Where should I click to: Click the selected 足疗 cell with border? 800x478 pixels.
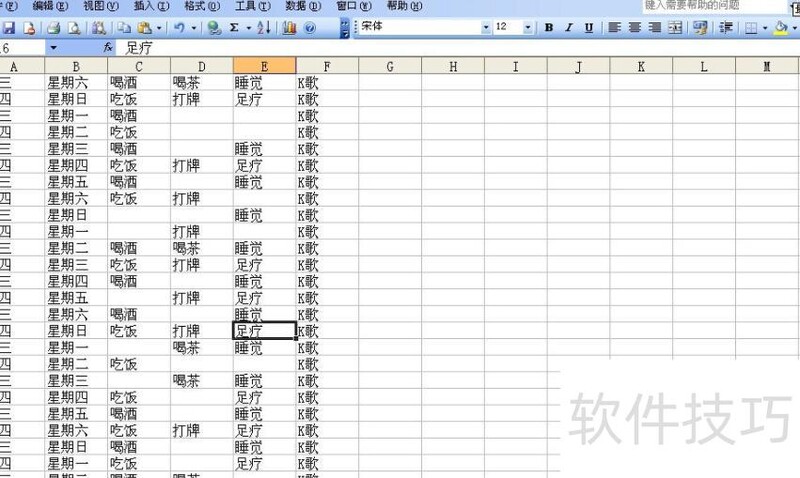pos(264,331)
